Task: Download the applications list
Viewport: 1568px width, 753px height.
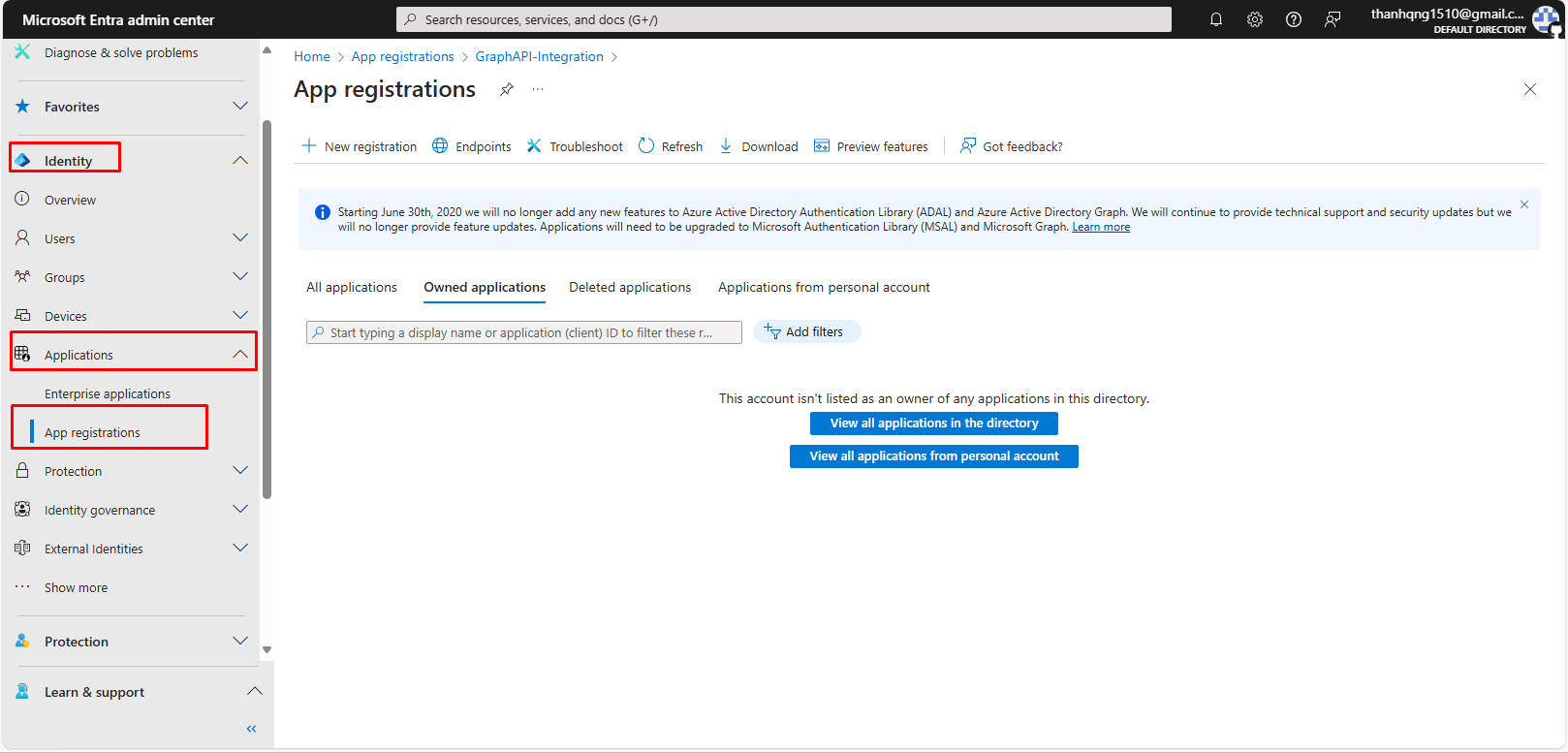Action: click(x=759, y=146)
